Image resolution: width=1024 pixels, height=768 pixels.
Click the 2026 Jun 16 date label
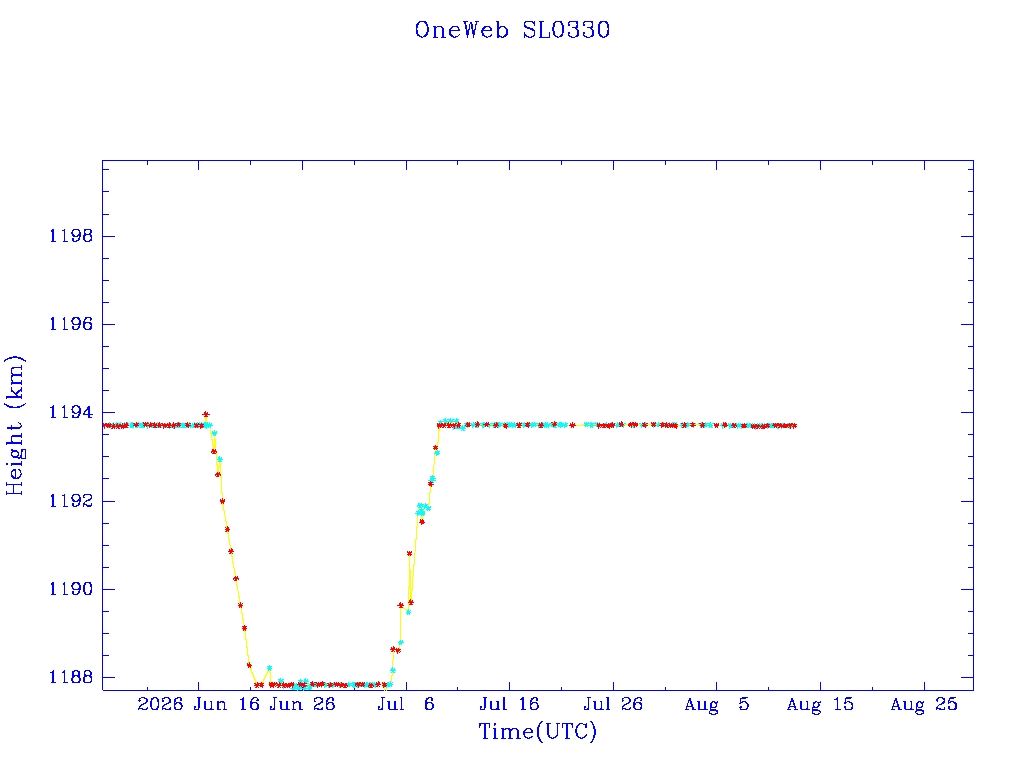pyautogui.click(x=199, y=704)
